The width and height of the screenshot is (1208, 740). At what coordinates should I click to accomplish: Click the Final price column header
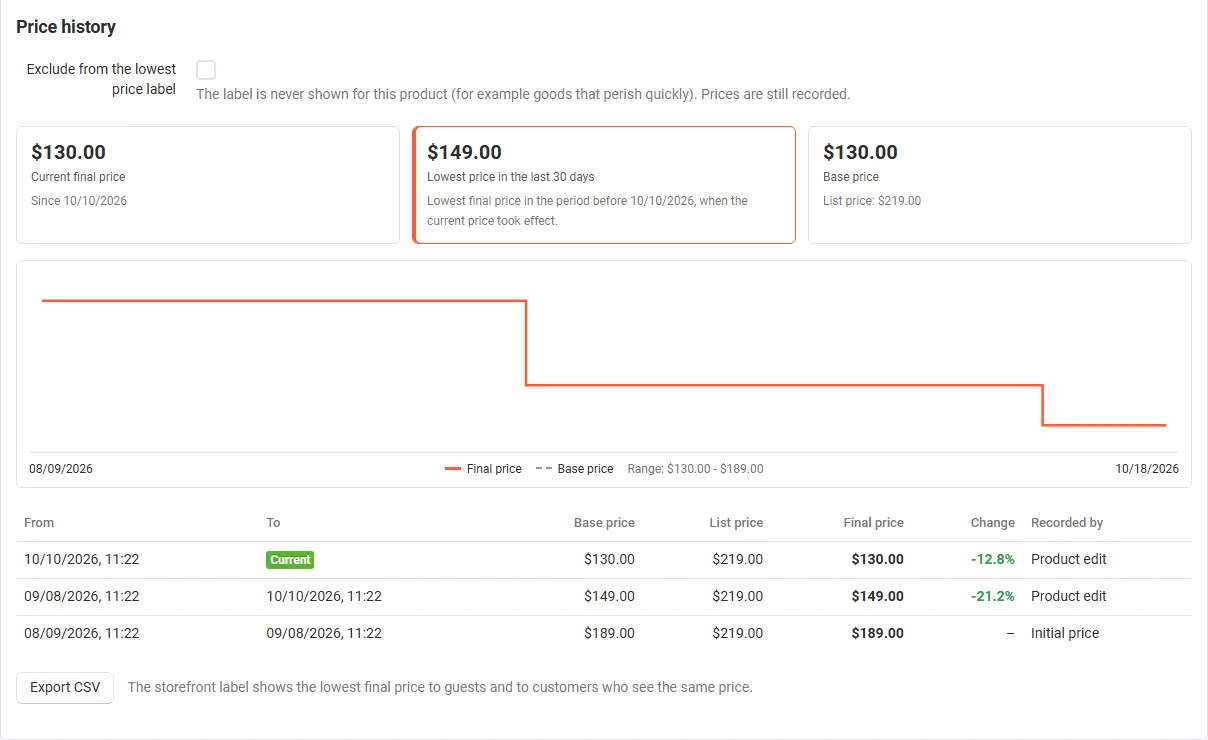tap(873, 523)
